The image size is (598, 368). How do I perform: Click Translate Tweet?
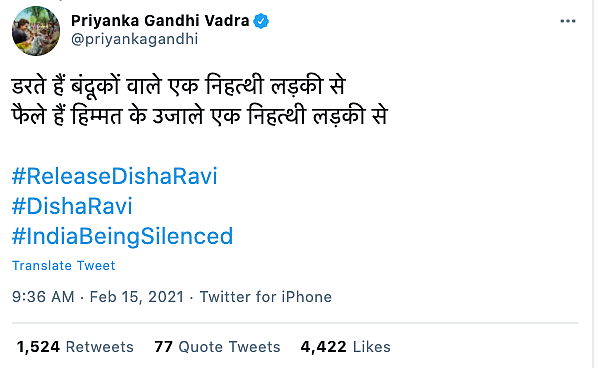click(63, 265)
